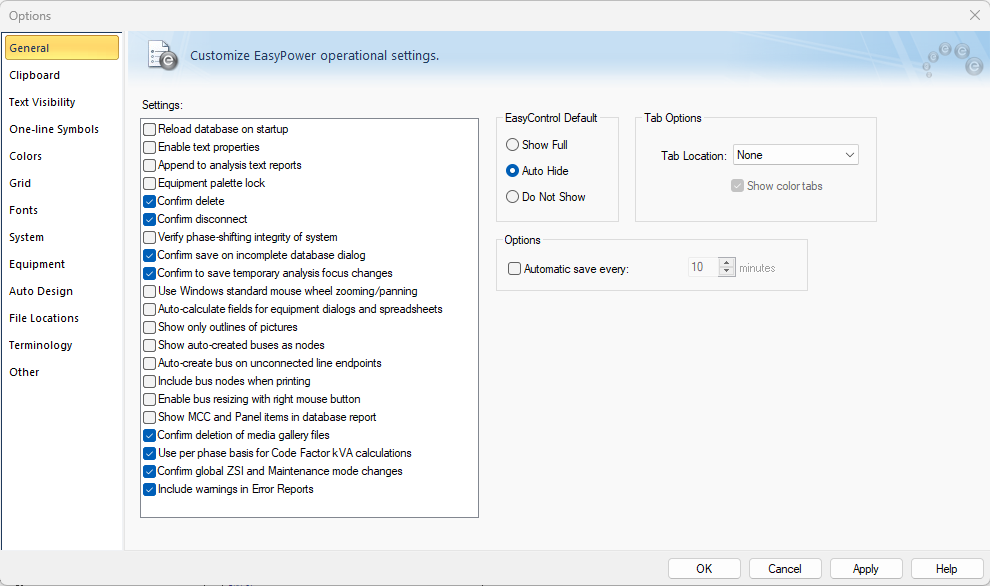Choose Auto Hide for EasyControl Default
This screenshot has width=990, height=586.
click(513, 171)
